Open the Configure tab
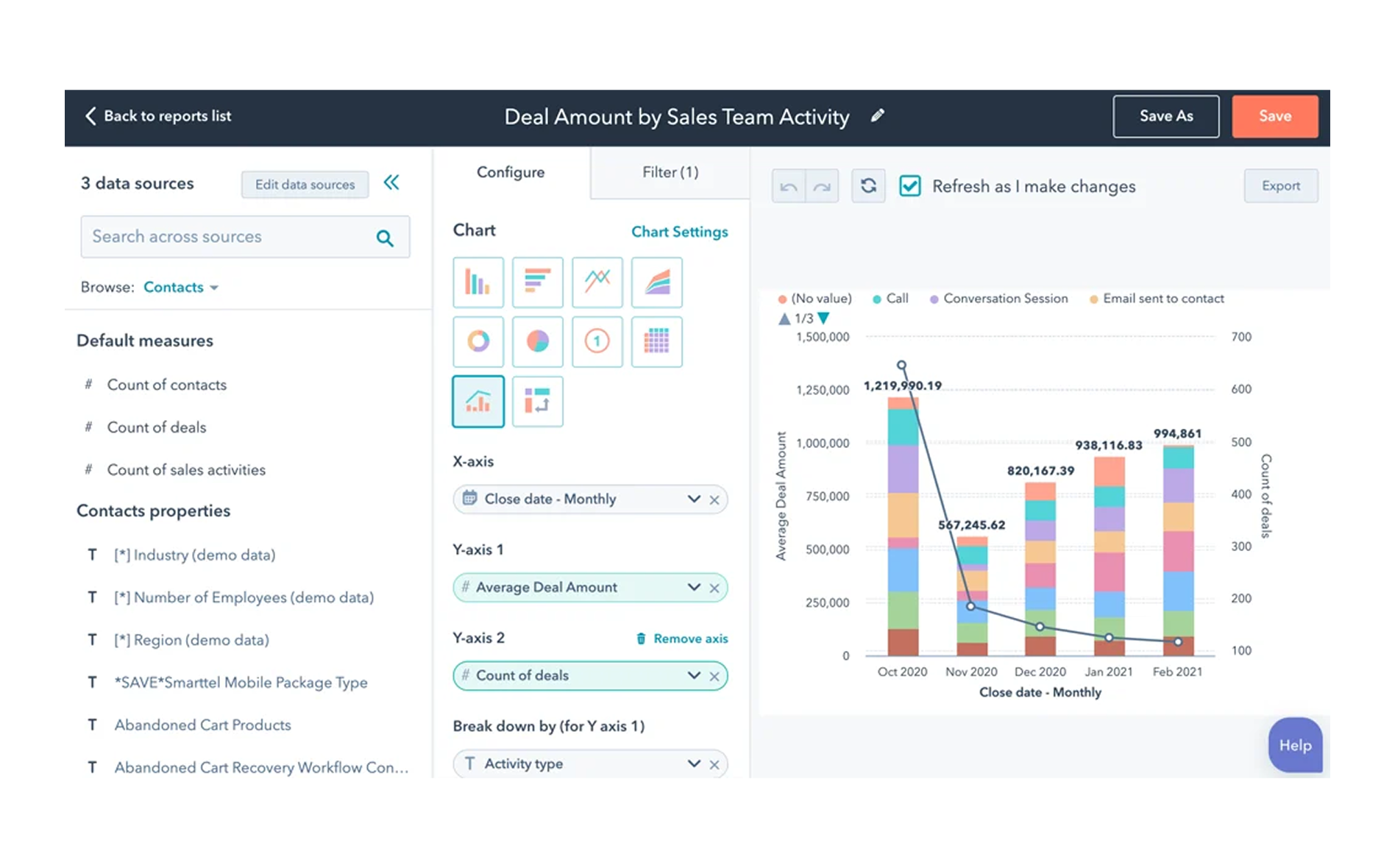1395x868 pixels. [x=511, y=172]
